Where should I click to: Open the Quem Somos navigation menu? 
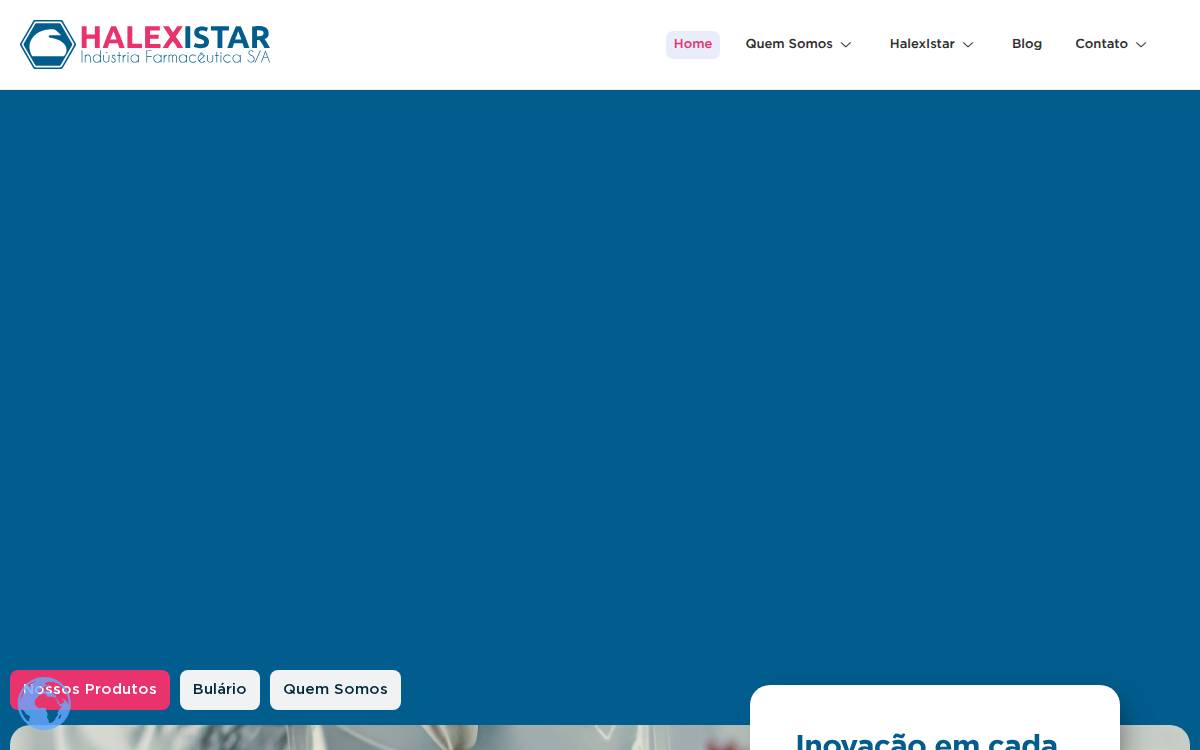click(789, 44)
